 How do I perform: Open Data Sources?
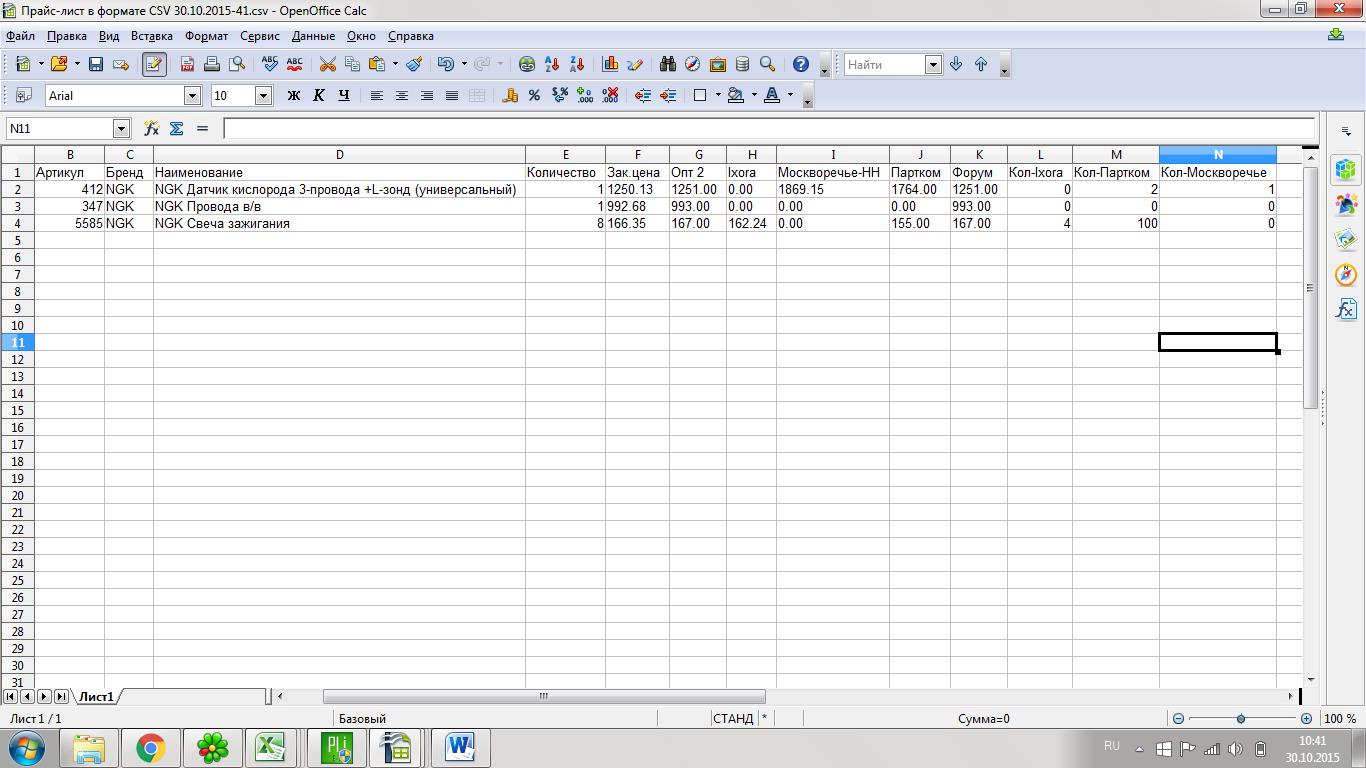[743, 64]
